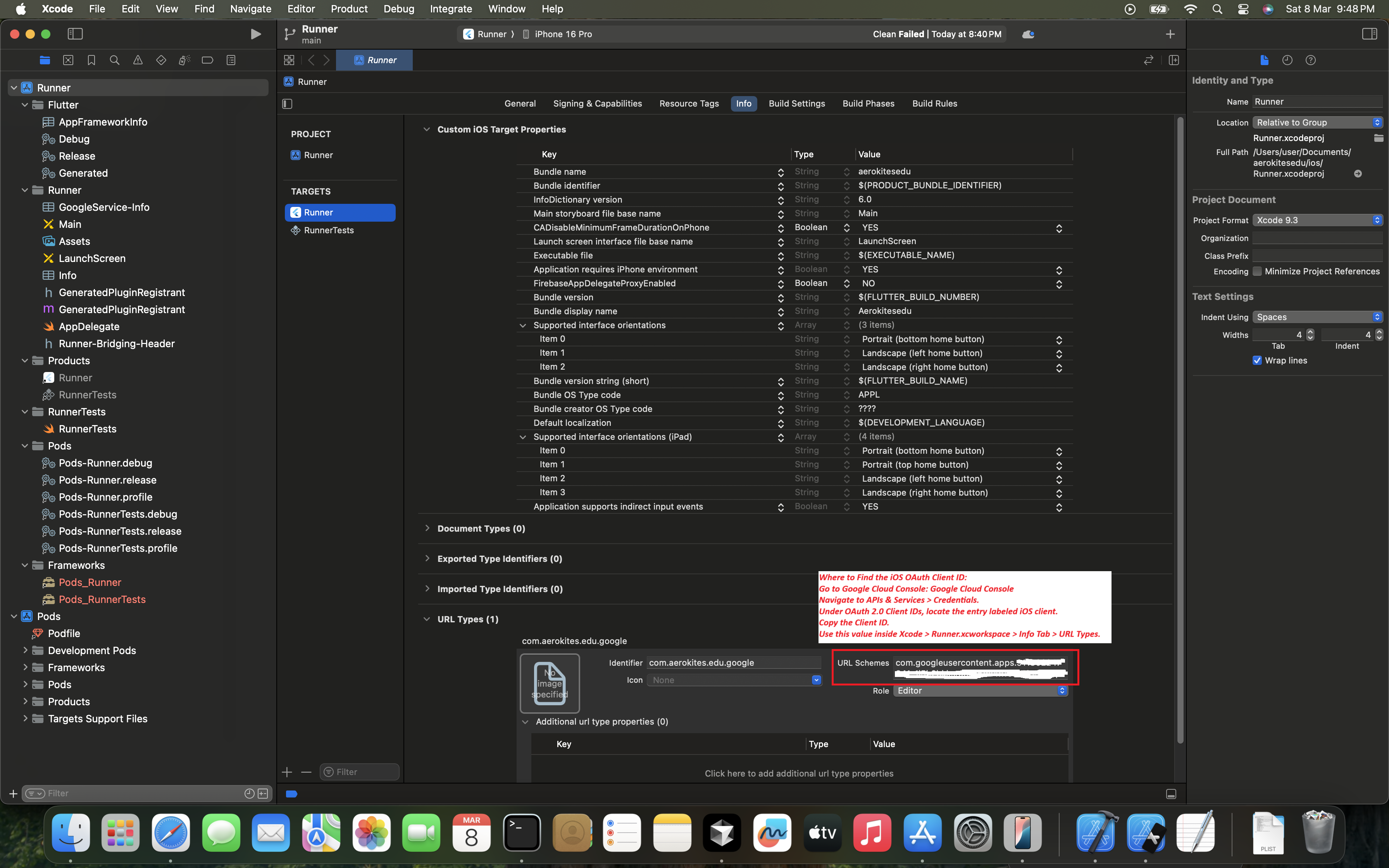The image size is (1389, 868).
Task: Open the test navigator diamond icon
Action: [161, 60]
